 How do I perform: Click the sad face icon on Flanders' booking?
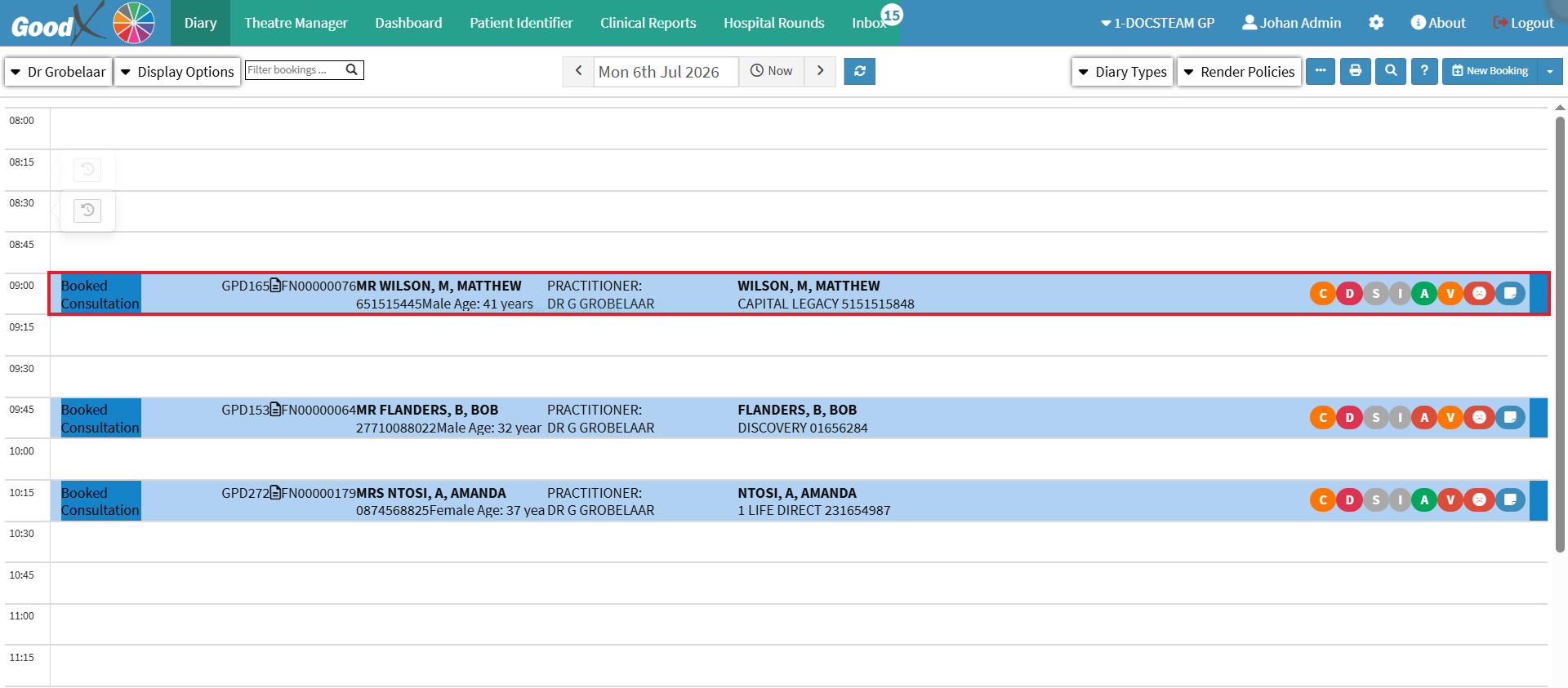(x=1479, y=418)
